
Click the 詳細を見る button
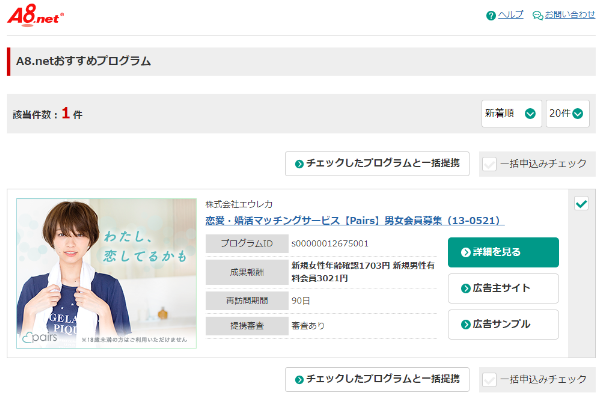(503, 252)
